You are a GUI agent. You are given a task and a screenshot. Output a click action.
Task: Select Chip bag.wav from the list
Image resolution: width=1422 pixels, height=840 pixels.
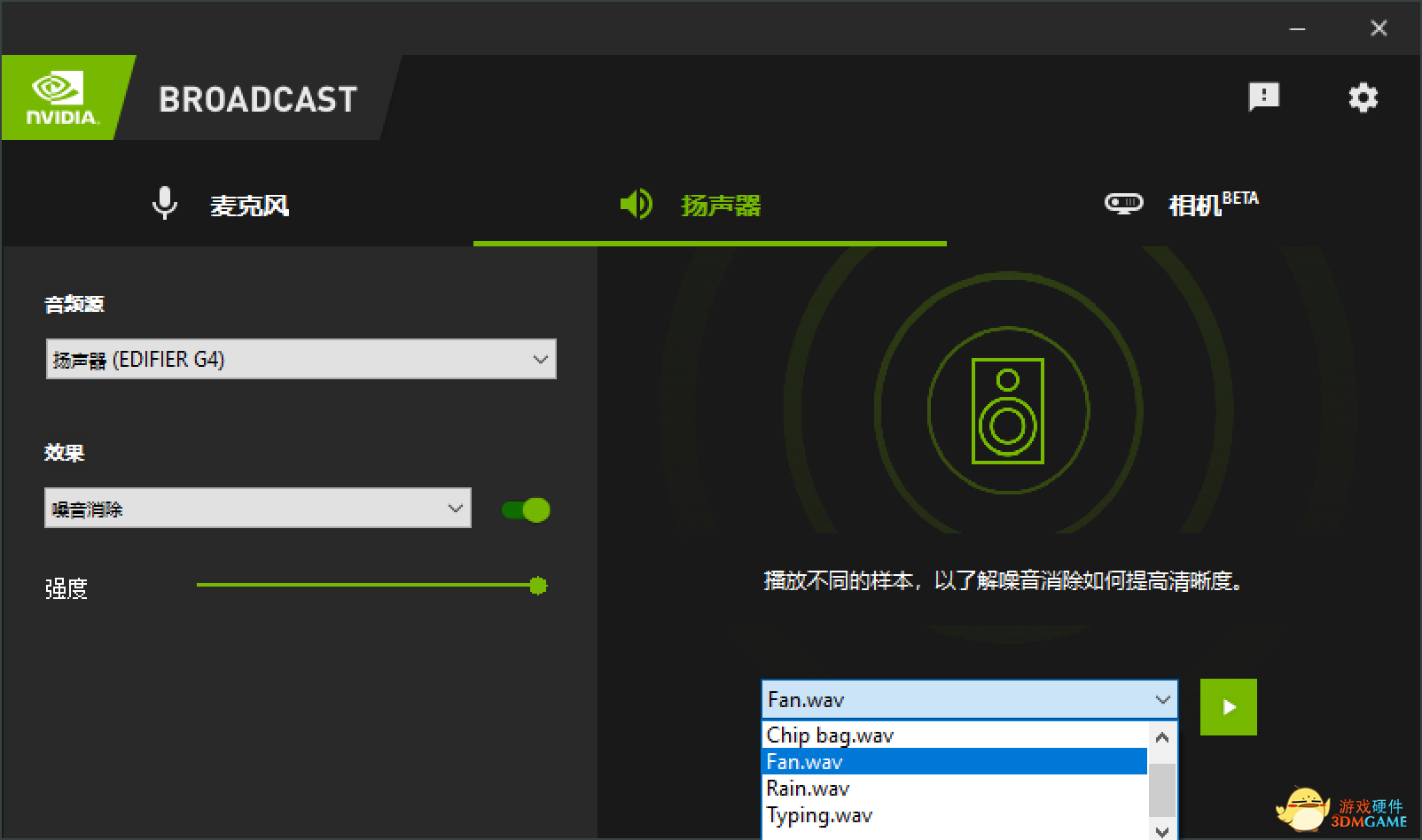click(955, 735)
